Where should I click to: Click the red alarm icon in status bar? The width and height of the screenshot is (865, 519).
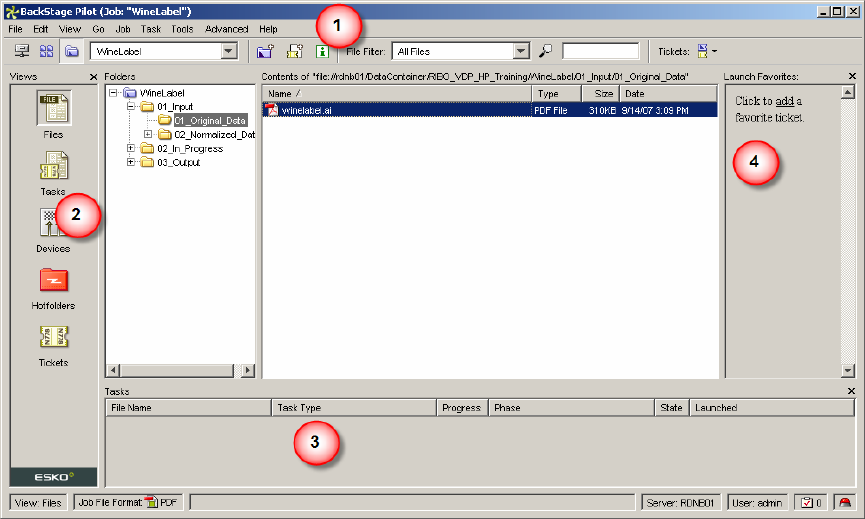click(x=845, y=502)
